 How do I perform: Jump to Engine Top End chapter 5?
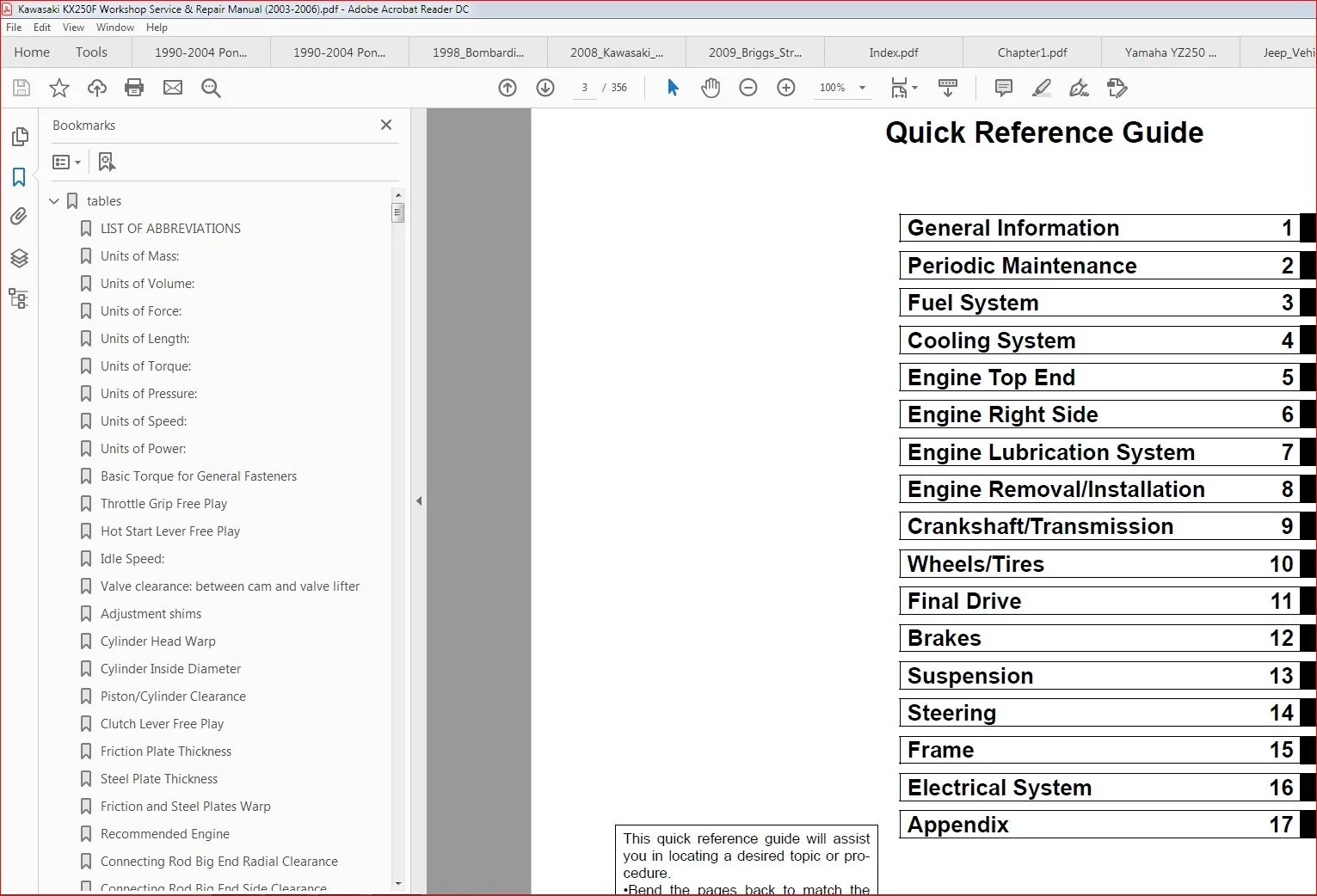coord(1099,377)
